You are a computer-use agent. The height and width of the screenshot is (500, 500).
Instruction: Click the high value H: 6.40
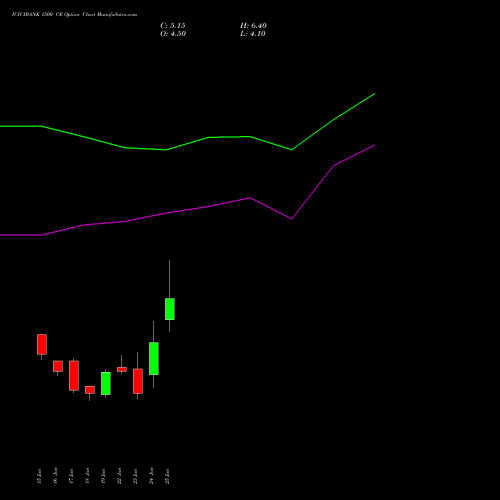coord(253,26)
